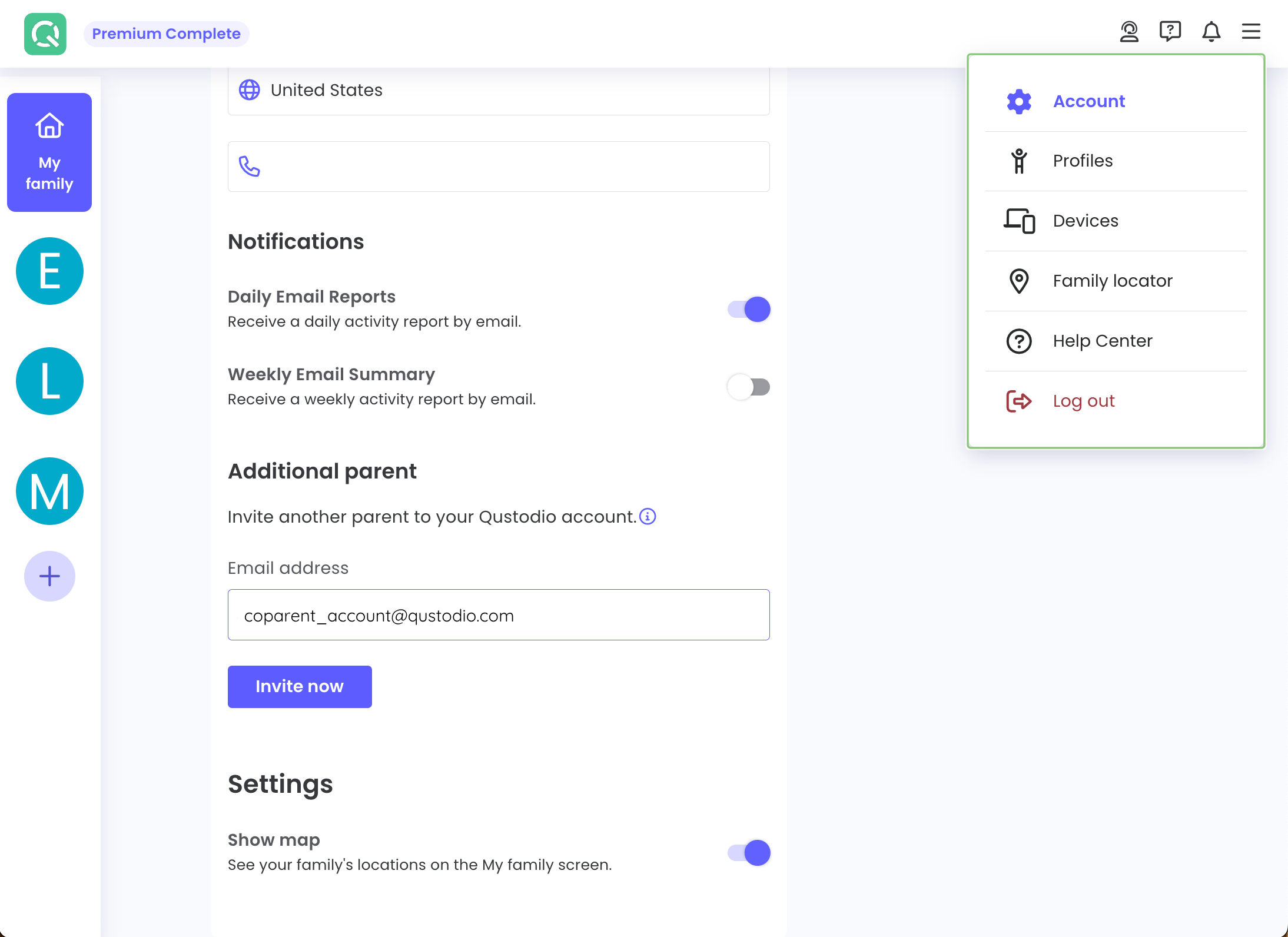Disable Daily Email Reports toggle
1288x937 pixels.
coord(749,309)
